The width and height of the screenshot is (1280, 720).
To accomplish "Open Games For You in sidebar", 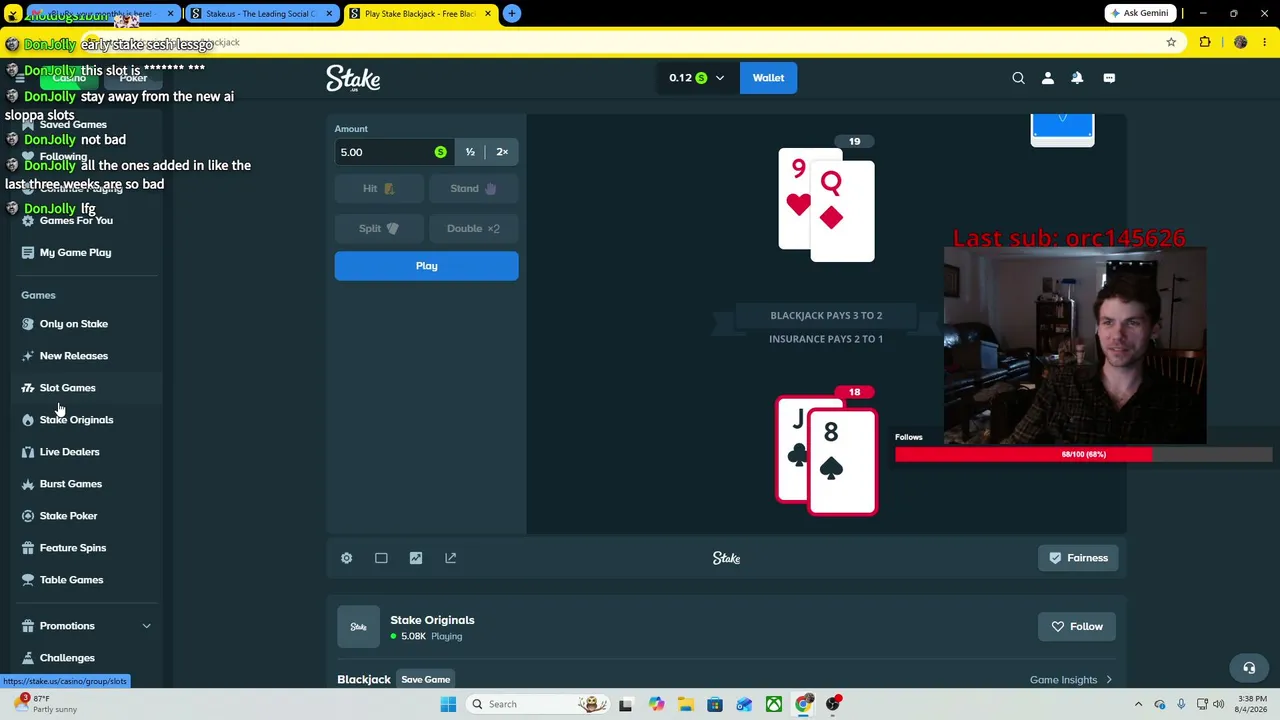I will point(76,221).
